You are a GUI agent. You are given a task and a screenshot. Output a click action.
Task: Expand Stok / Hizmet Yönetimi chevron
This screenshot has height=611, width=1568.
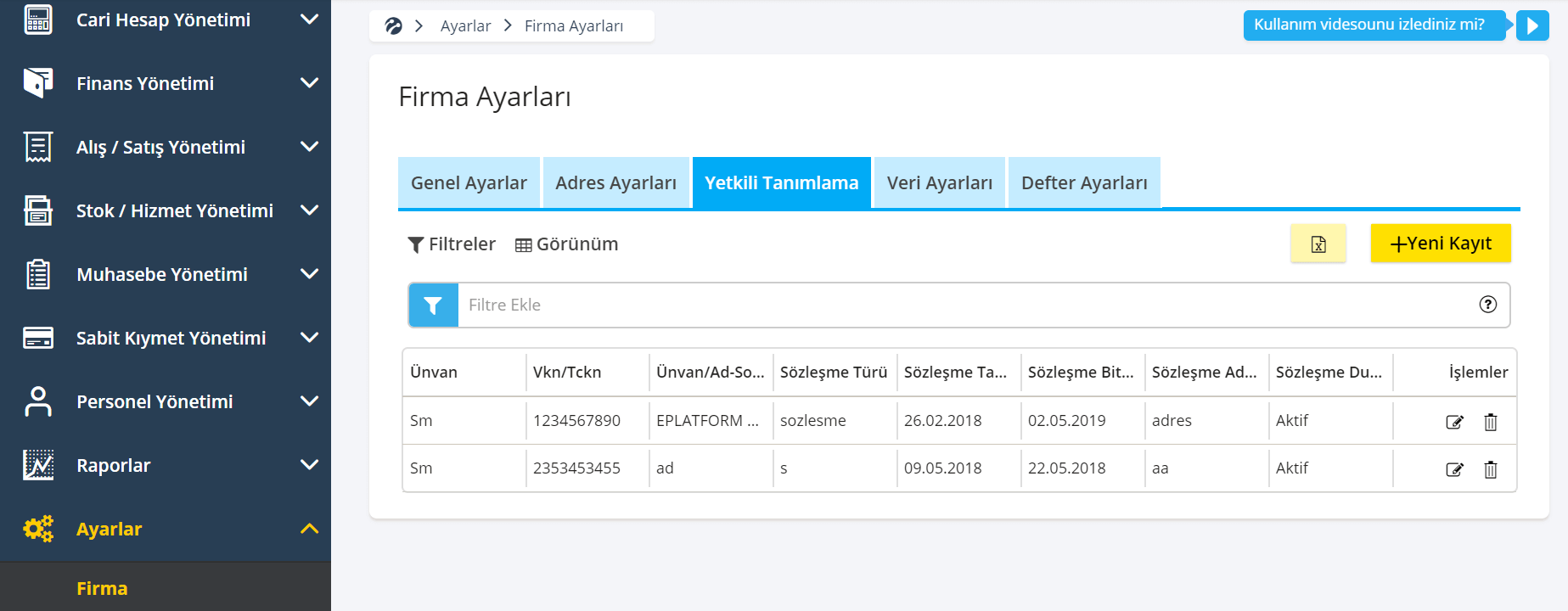[x=310, y=210]
